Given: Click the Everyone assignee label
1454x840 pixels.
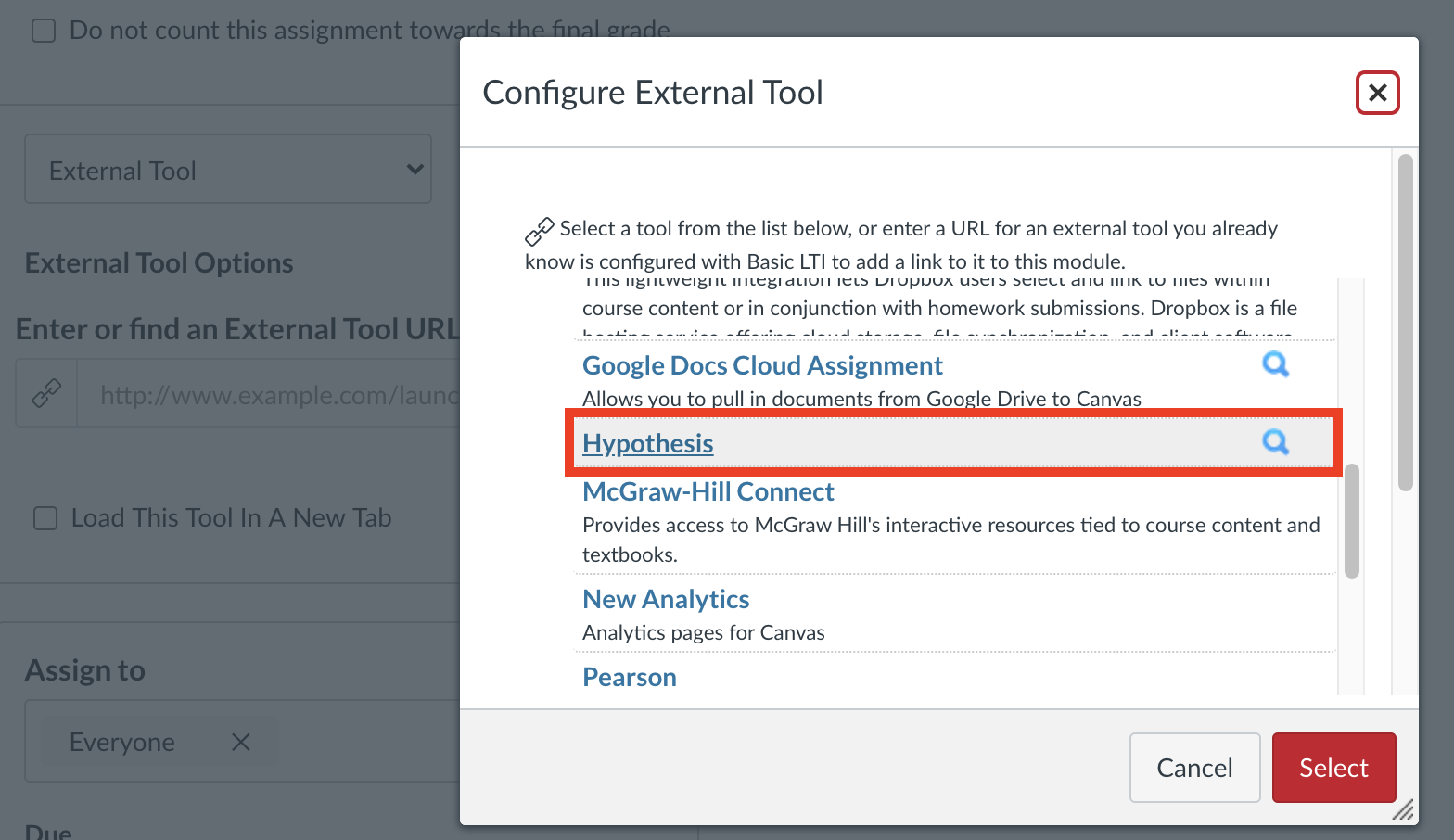Looking at the screenshot, I should 121,742.
